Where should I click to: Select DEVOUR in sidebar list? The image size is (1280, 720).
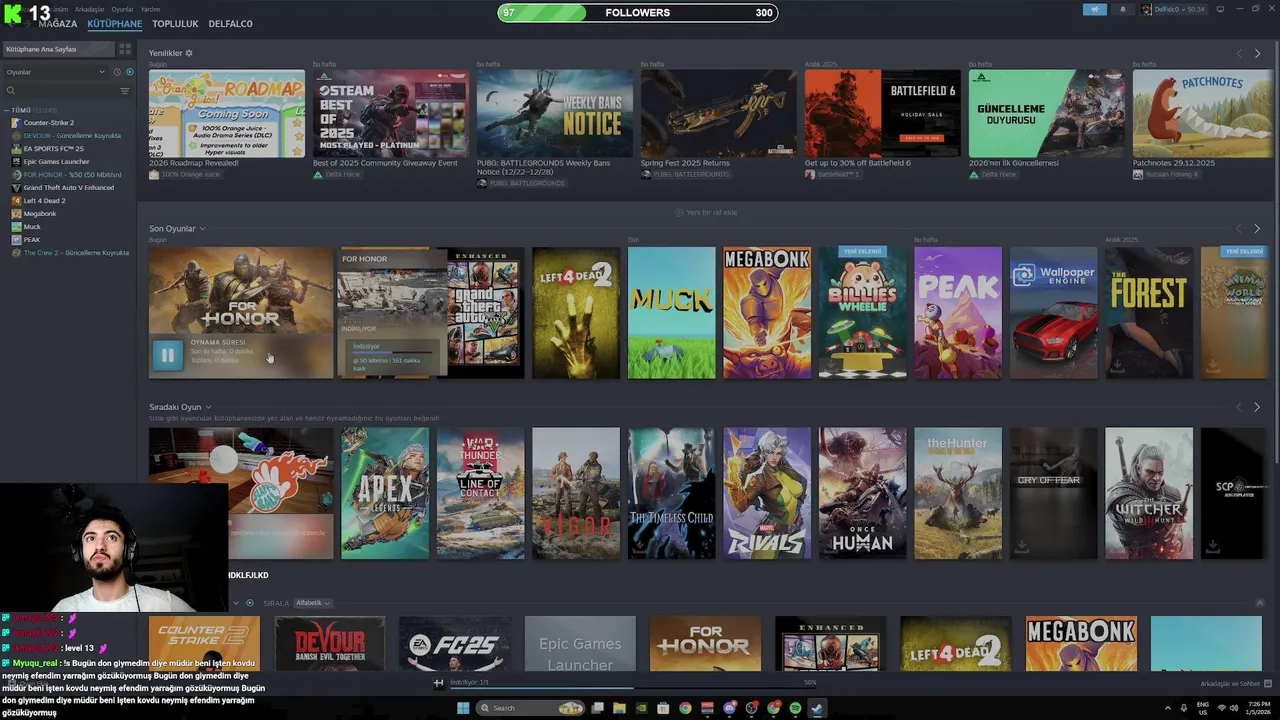[x=68, y=136]
